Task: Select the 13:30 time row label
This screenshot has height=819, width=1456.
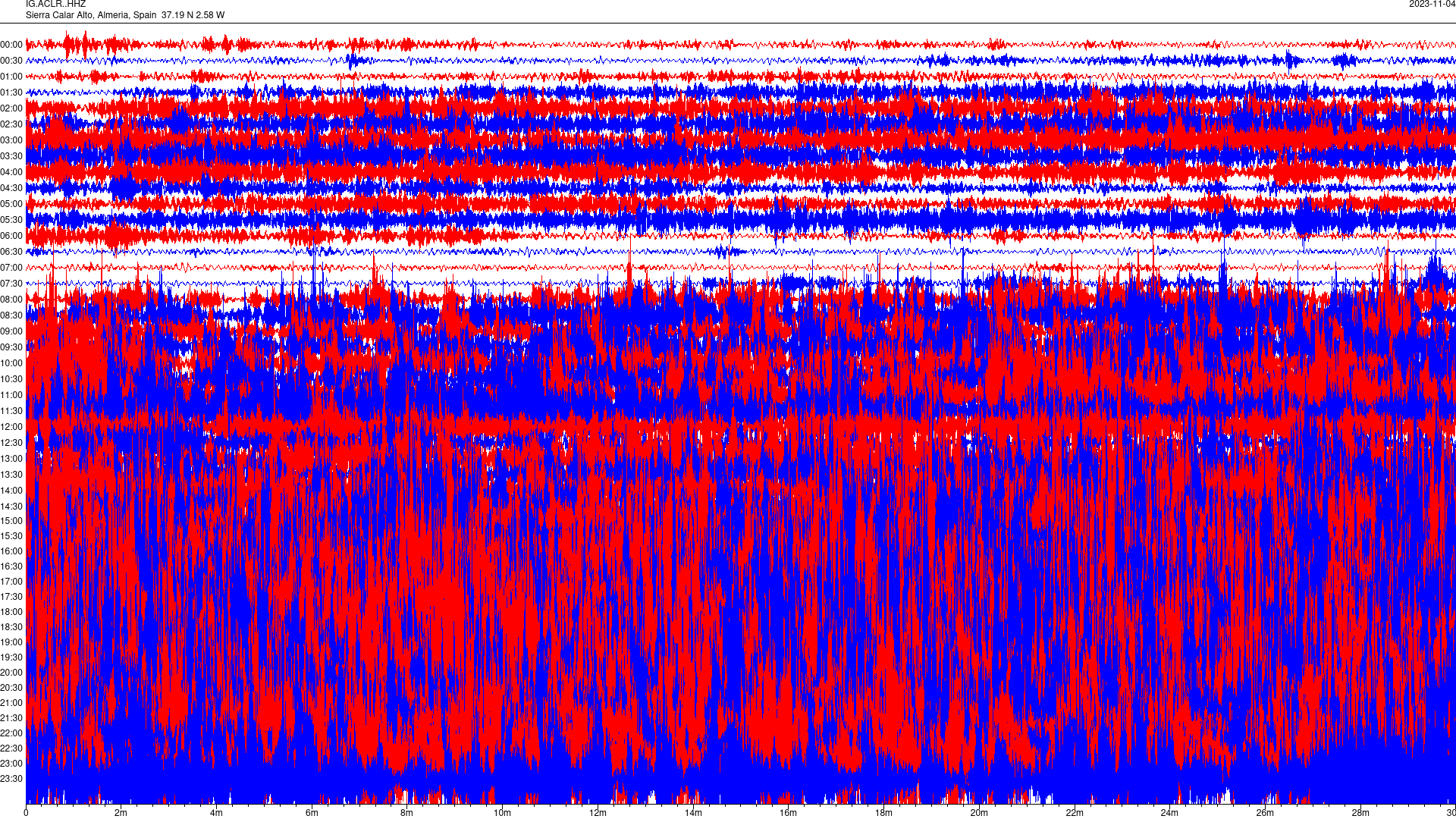Action: point(11,475)
